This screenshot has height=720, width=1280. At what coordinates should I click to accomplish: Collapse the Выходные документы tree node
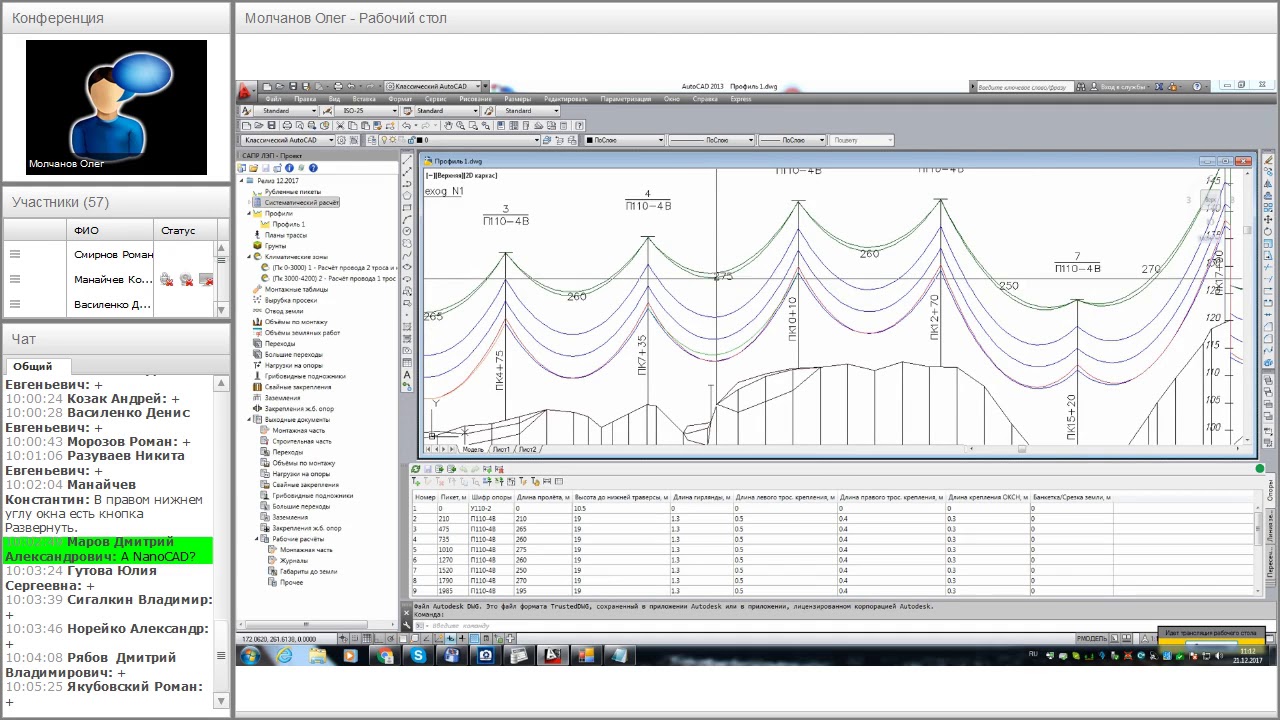[249, 419]
